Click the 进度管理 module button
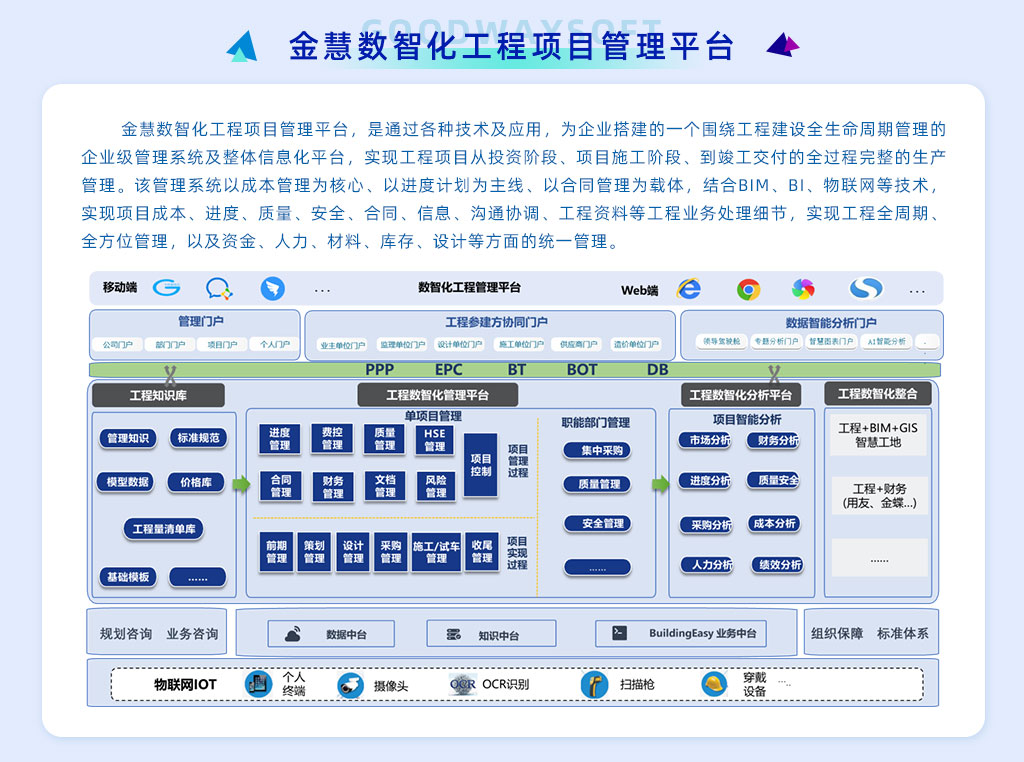This screenshot has height=762, width=1024. 280,439
